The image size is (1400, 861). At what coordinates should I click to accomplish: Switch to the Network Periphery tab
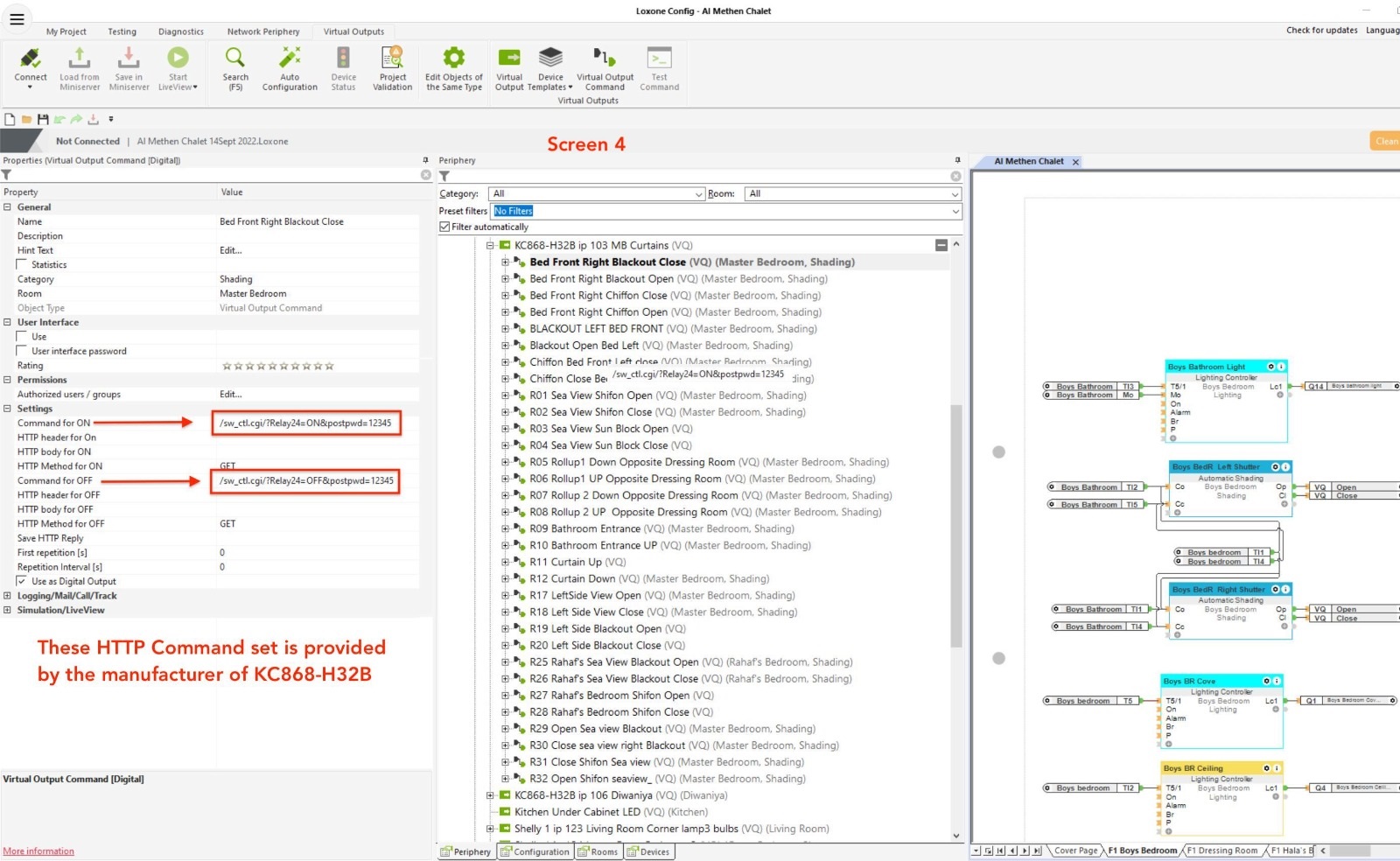coord(262,31)
